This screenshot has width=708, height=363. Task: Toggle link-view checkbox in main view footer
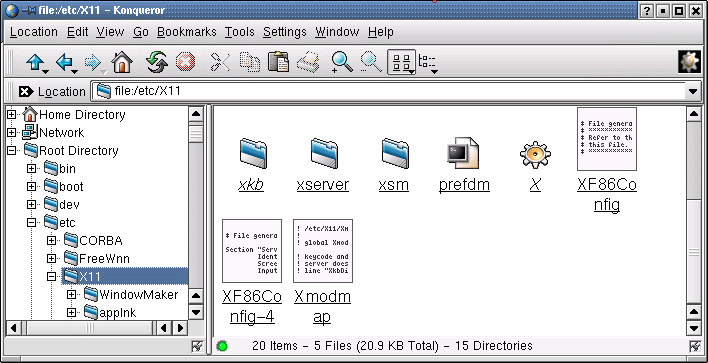tap(694, 347)
